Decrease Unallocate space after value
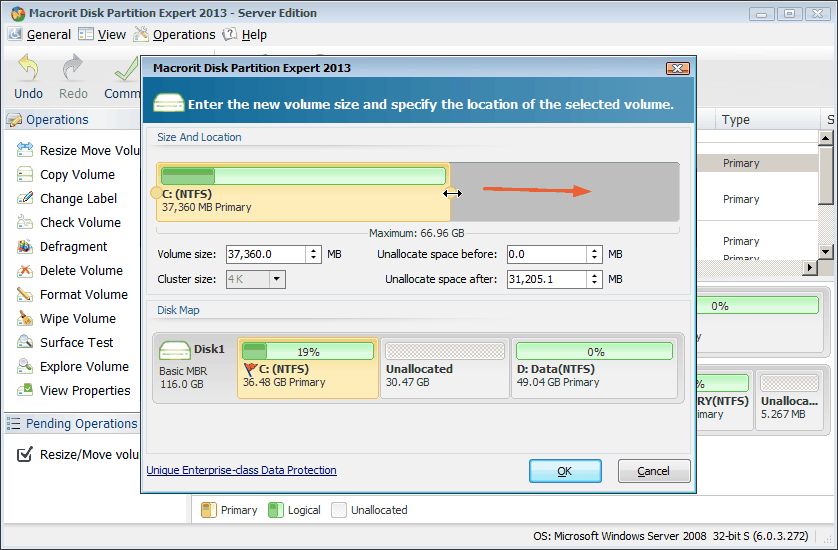 pyautogui.click(x=594, y=283)
